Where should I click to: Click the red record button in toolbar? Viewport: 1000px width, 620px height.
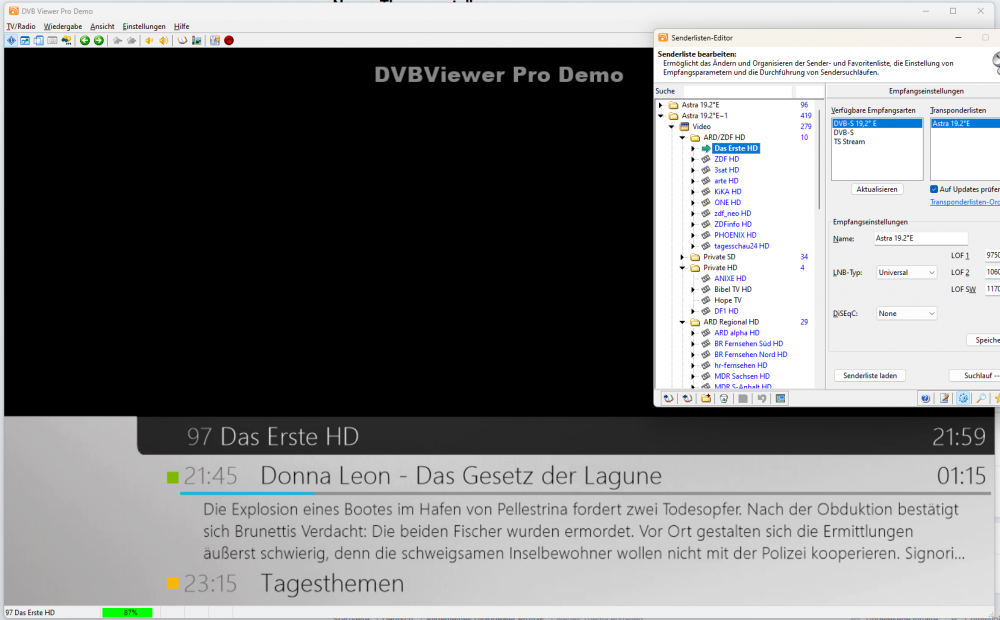click(x=228, y=40)
